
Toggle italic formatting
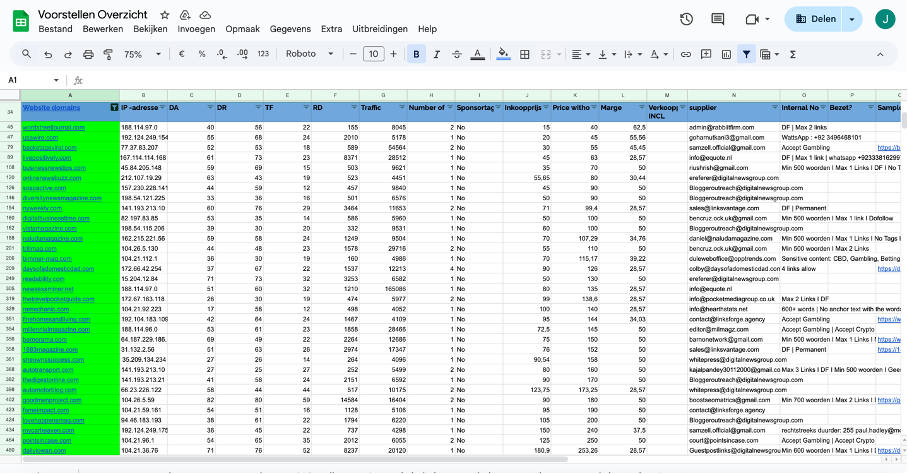point(437,54)
